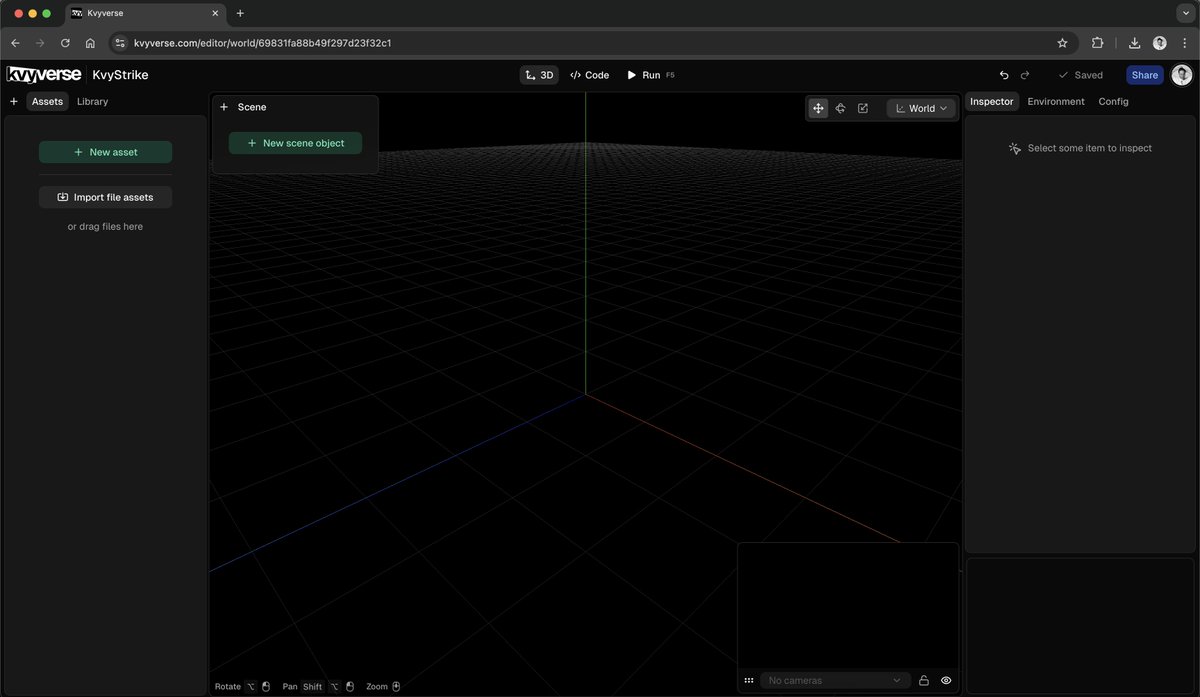The height and width of the screenshot is (697, 1200).
Task: Click 'Select some item to inspect' message
Action: (x=1080, y=148)
